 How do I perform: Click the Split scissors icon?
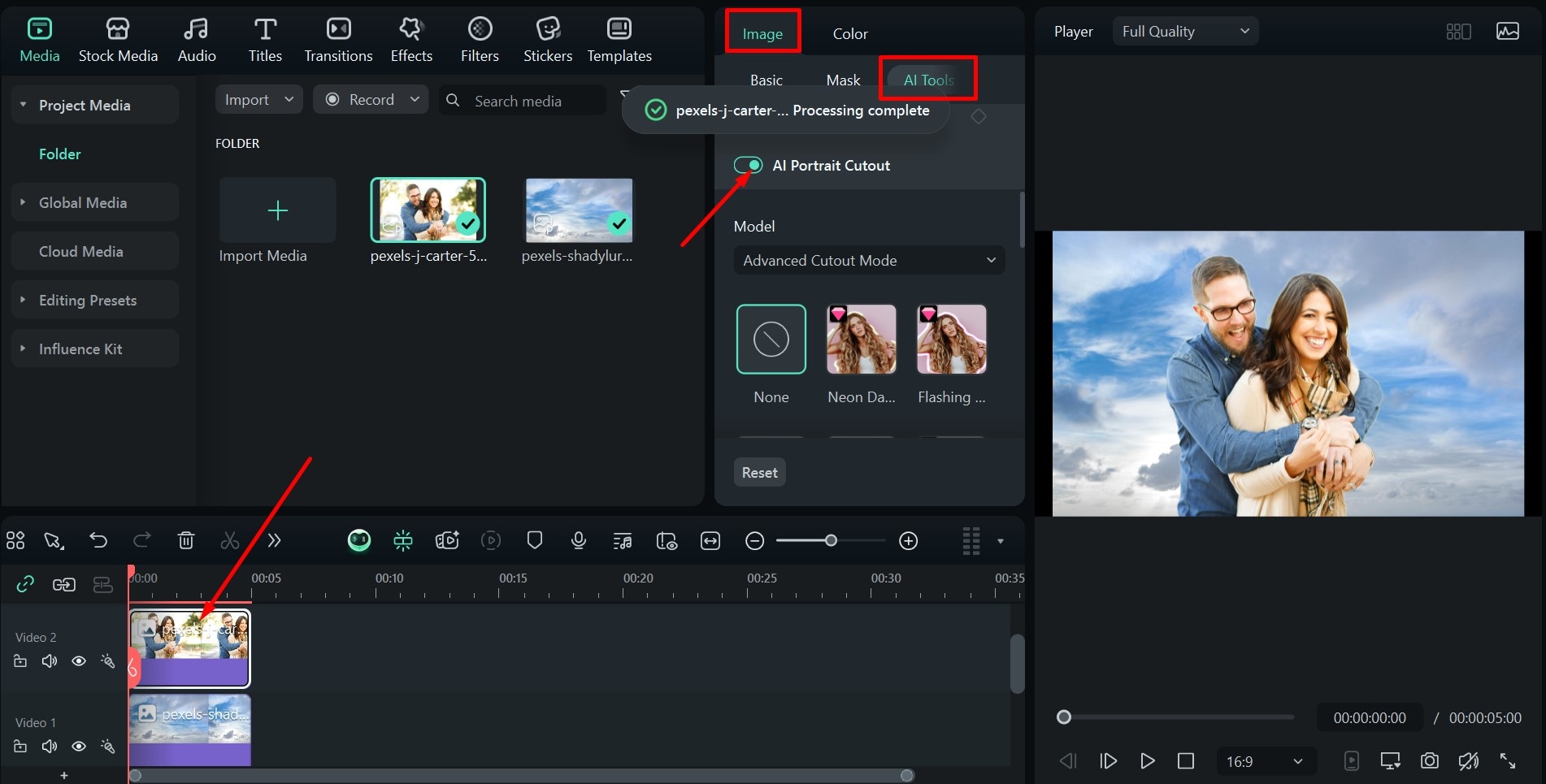(x=230, y=540)
